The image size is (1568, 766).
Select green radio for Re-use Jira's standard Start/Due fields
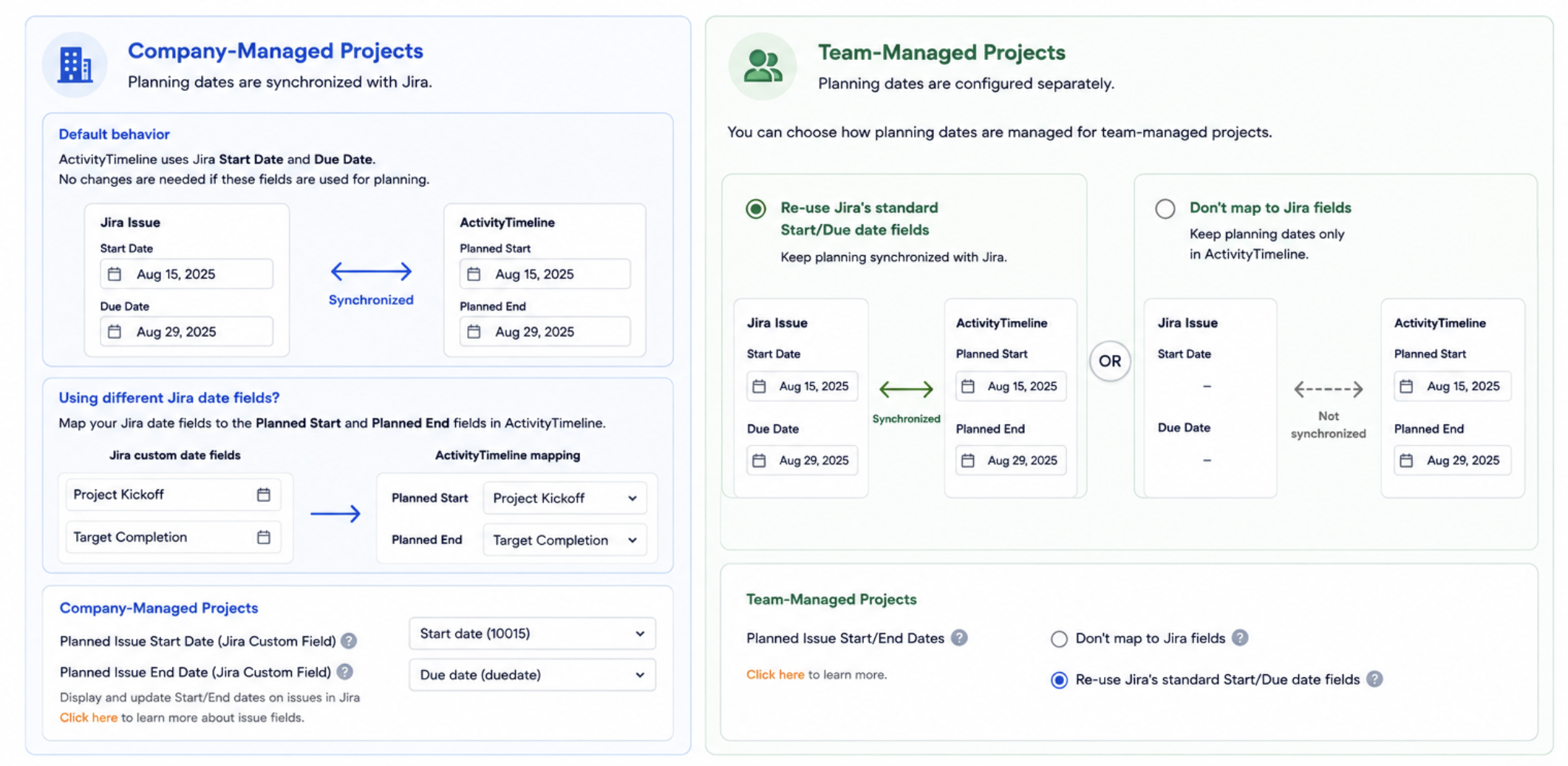pyautogui.click(x=756, y=209)
